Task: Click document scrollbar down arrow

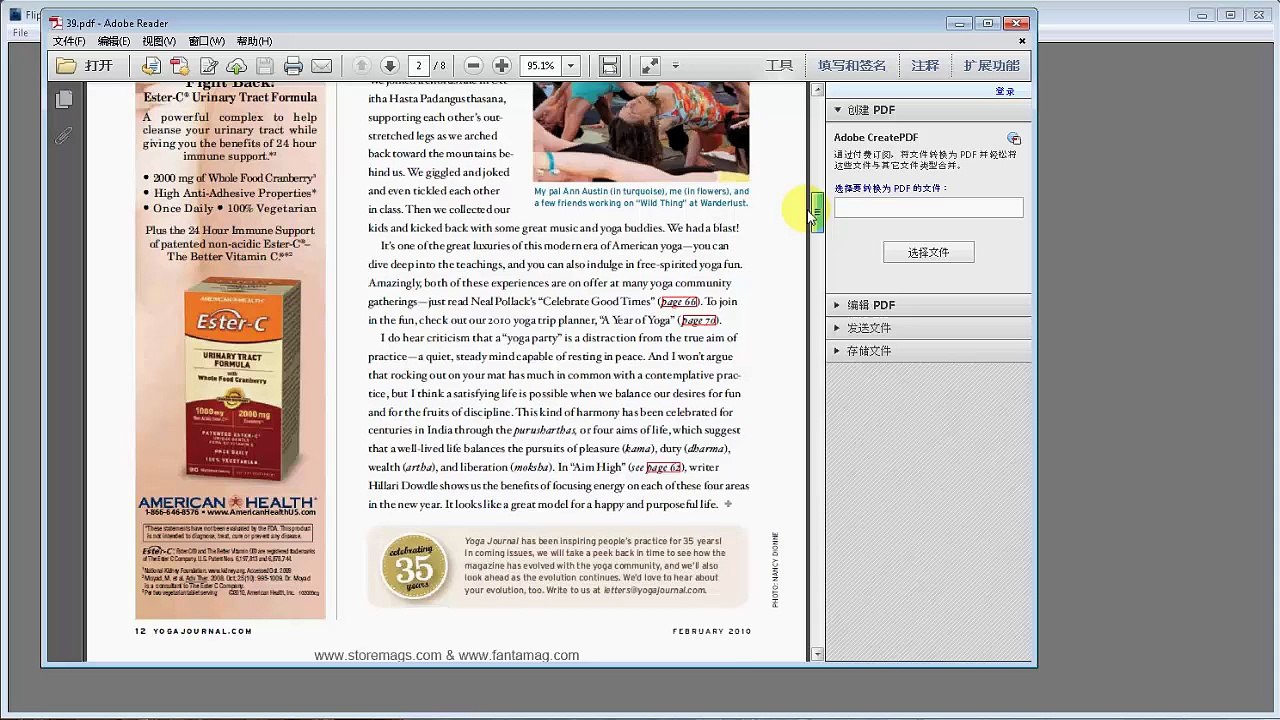Action: 817,655
